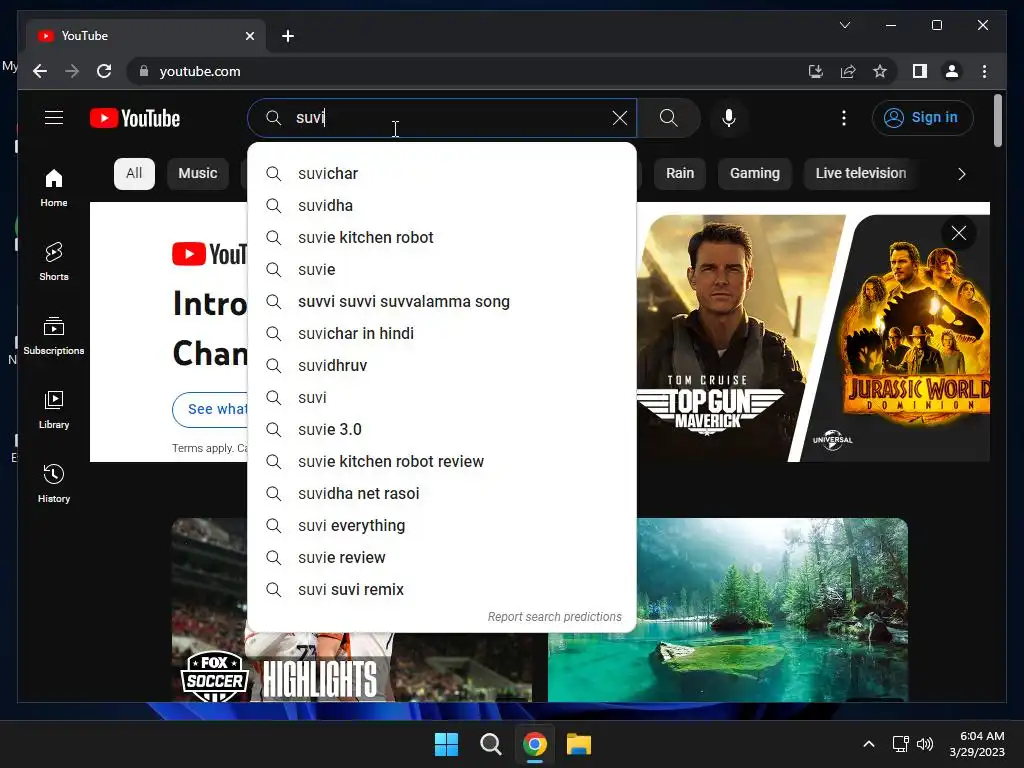Open YouTube settings three-dot menu
The width and height of the screenshot is (1024, 768).
coord(844,118)
